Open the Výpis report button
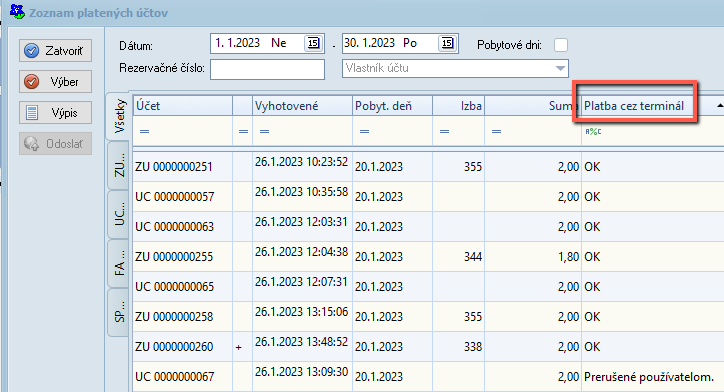Viewport: 724px width, 392px height. pos(55,113)
